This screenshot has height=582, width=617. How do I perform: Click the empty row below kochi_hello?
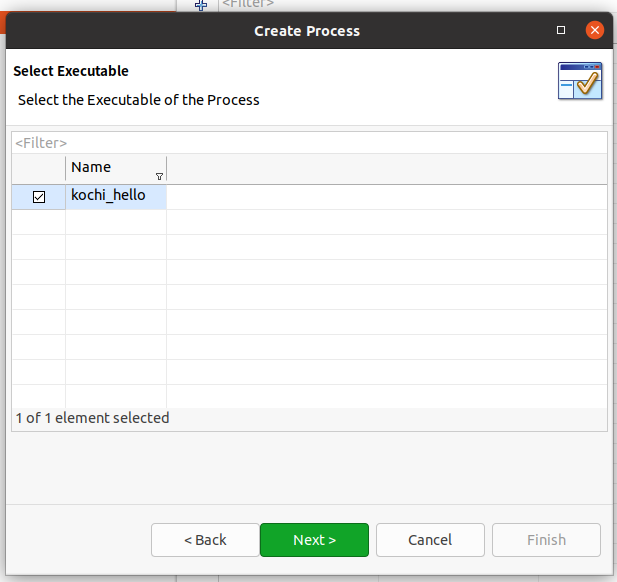pyautogui.click(x=309, y=222)
